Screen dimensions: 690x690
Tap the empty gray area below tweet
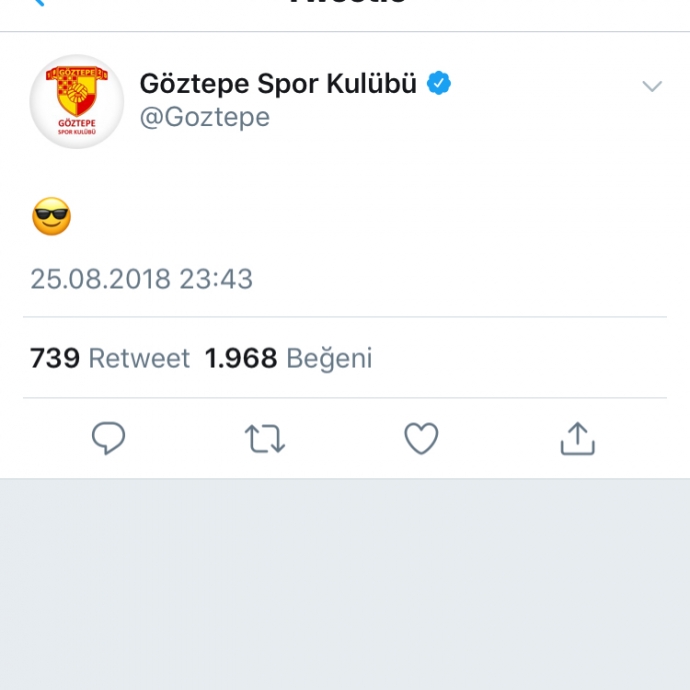345,584
